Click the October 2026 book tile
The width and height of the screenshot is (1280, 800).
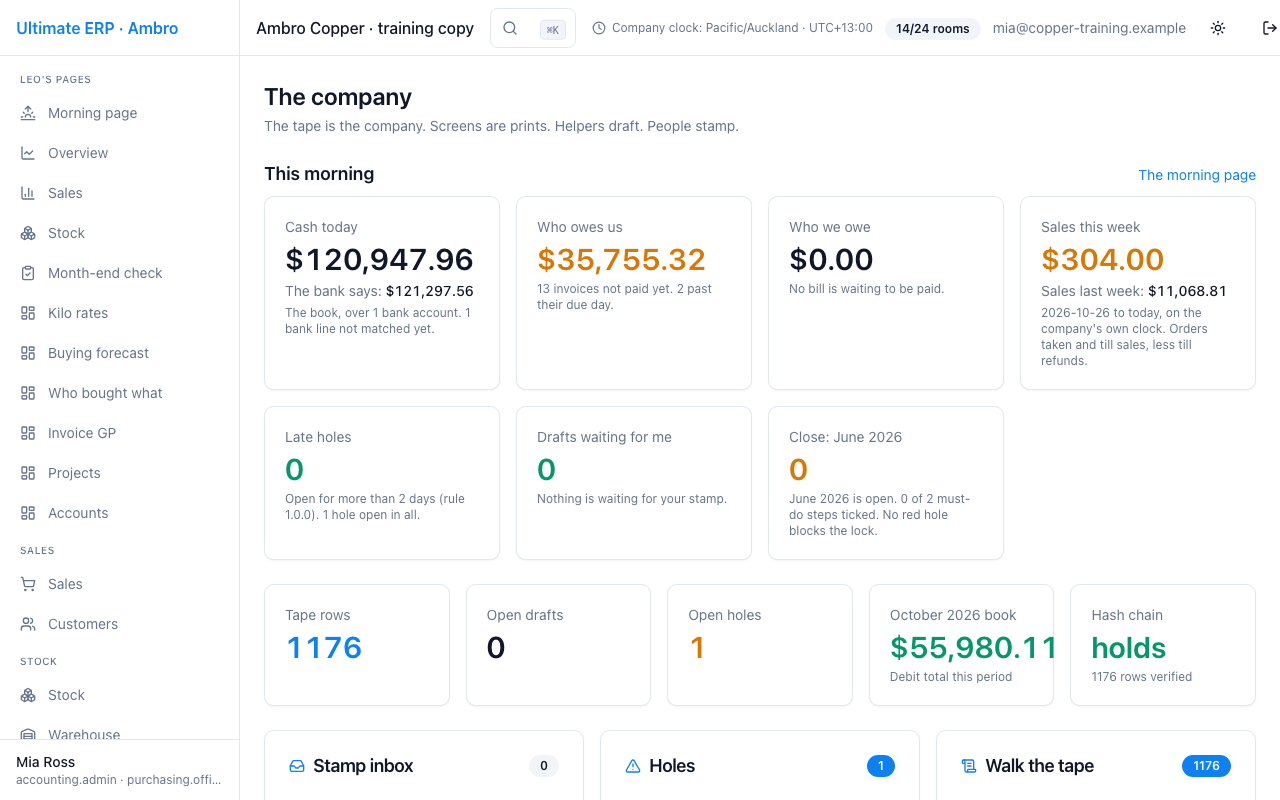(x=961, y=645)
